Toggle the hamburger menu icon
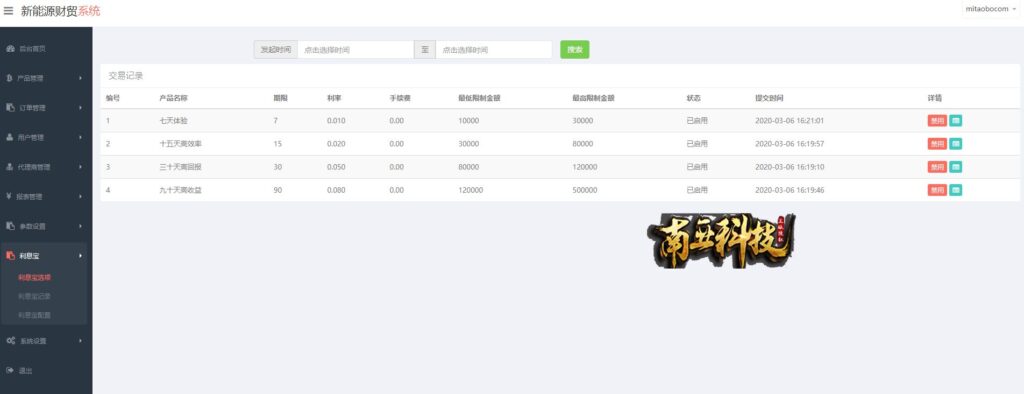The image size is (1024, 394). point(8,10)
